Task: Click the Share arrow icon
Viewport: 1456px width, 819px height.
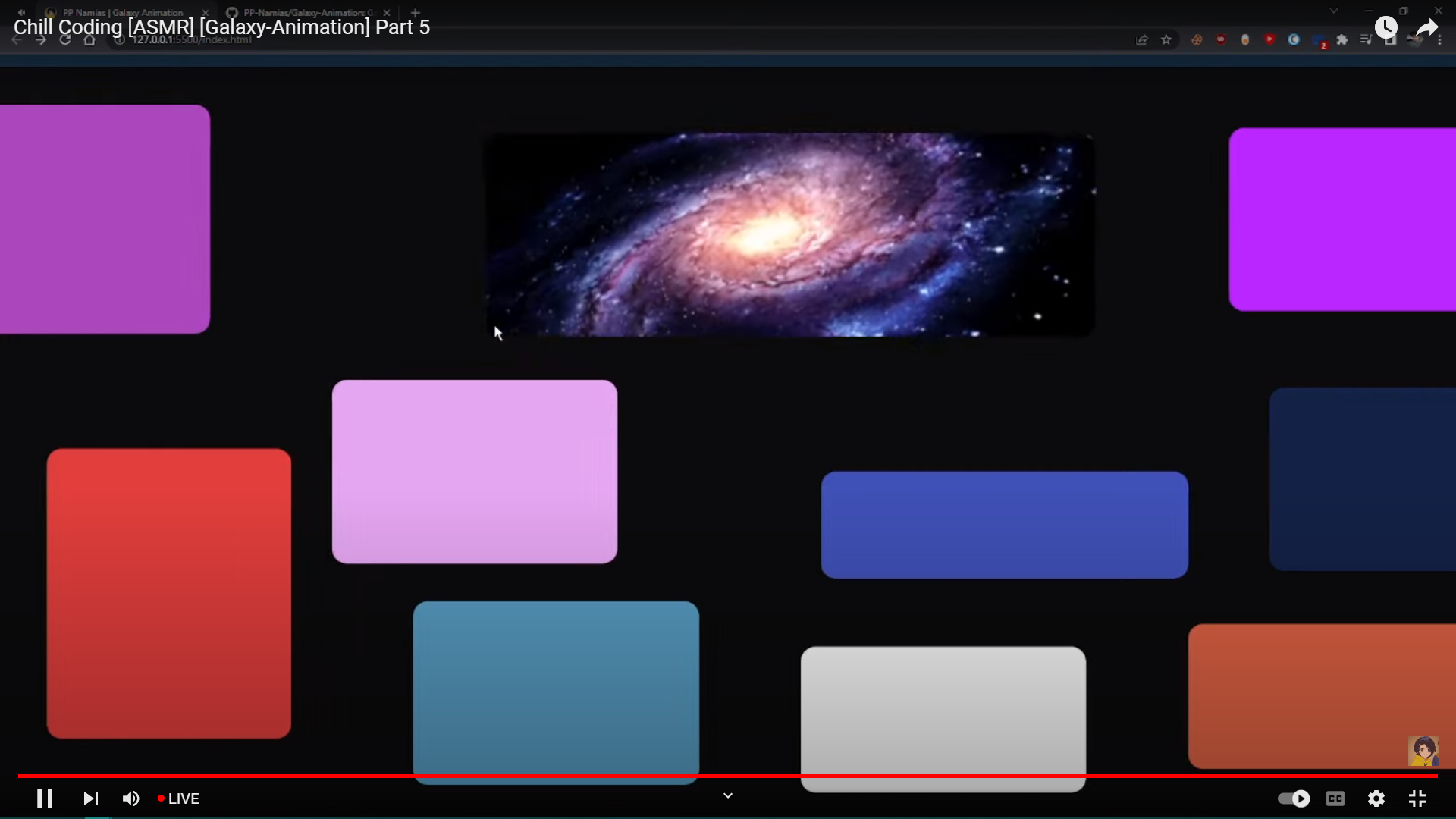Action: point(1427,29)
